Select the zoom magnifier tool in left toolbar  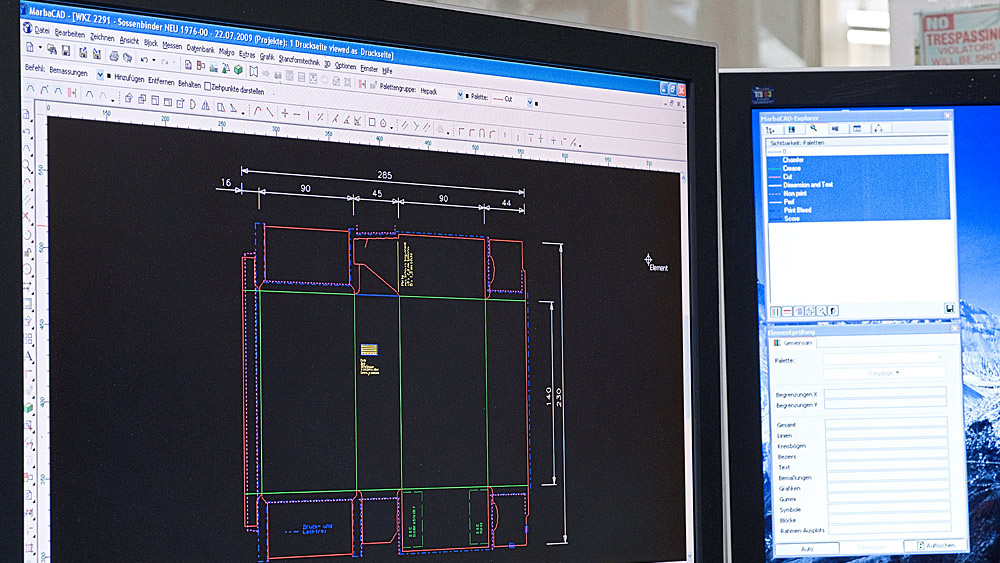tap(27, 165)
